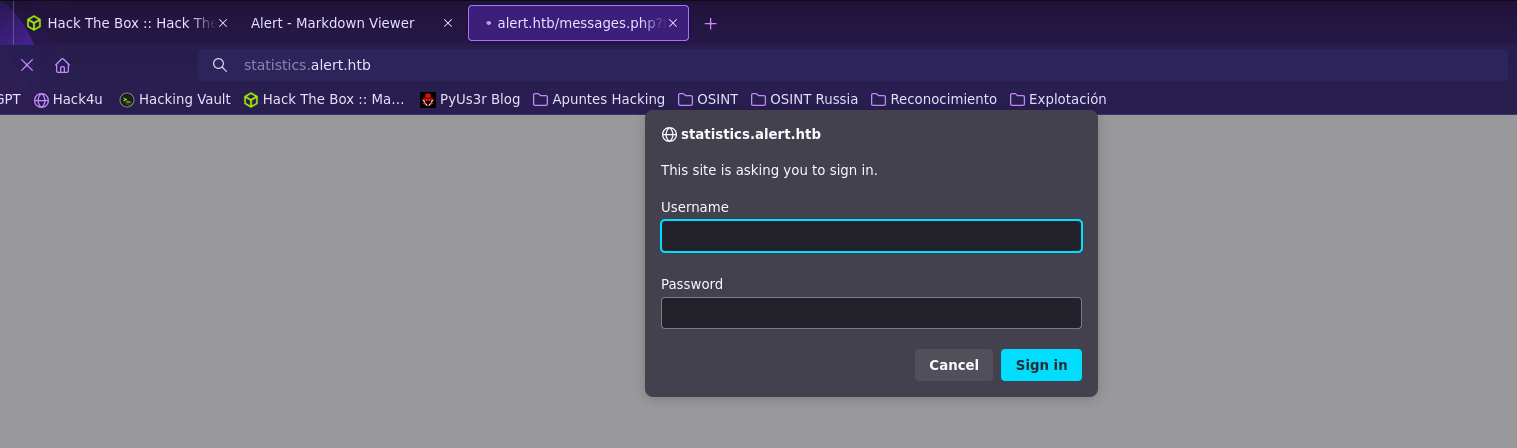1517x448 pixels.
Task: Go to the browser home page icon
Action: [62, 65]
